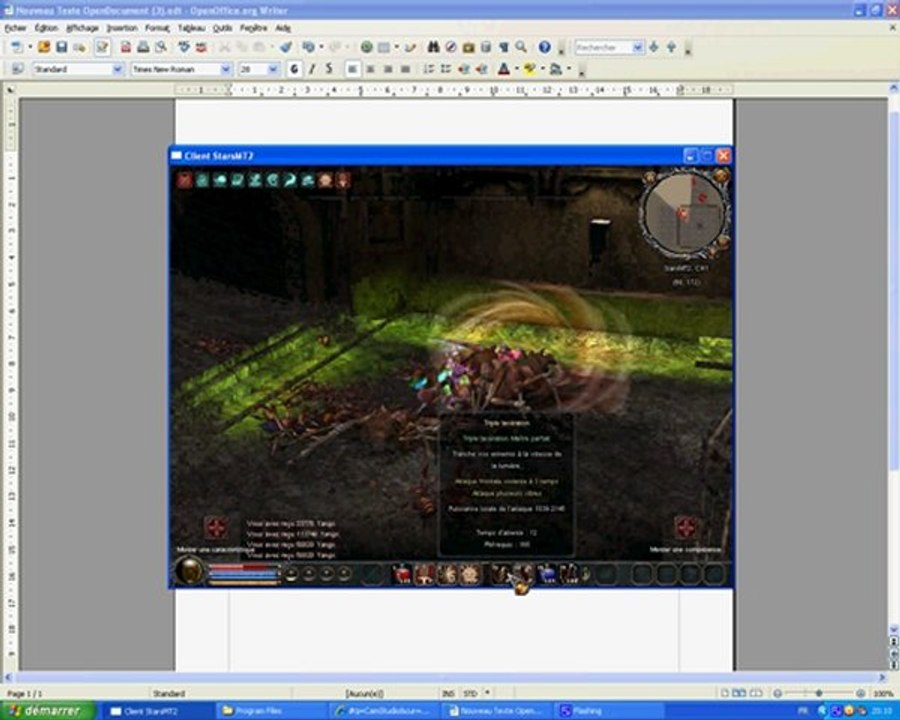Image resolution: width=900 pixels, height=720 pixels.
Task: Click the Hyperlink globe icon
Action: tap(367, 47)
